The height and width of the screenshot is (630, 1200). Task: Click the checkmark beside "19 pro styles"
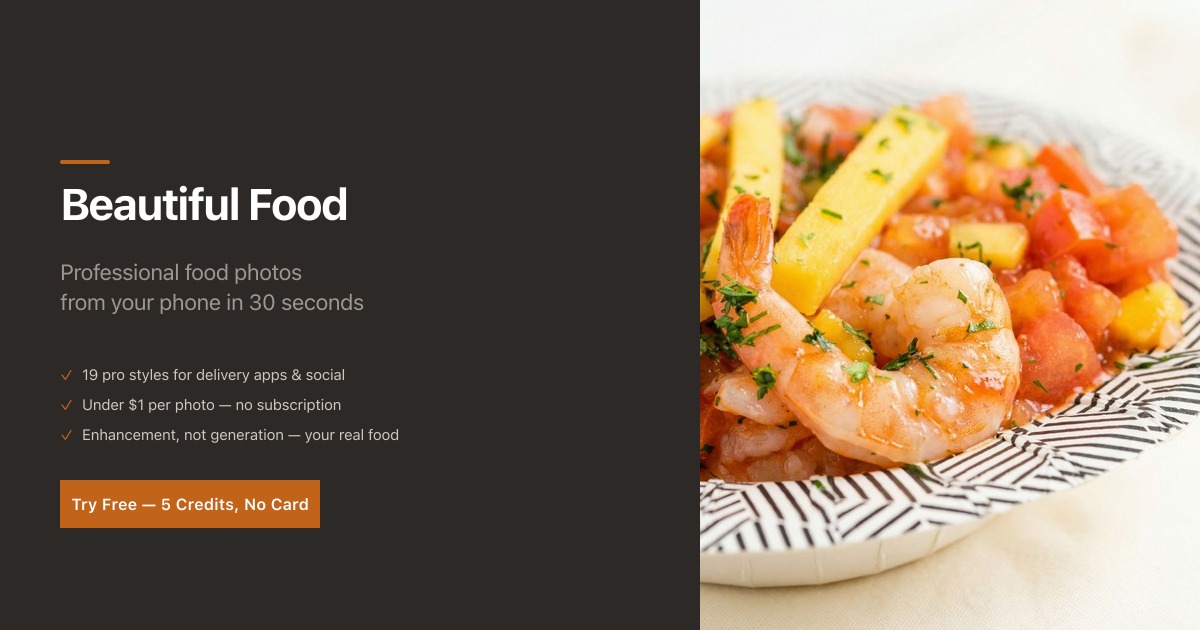(x=66, y=375)
